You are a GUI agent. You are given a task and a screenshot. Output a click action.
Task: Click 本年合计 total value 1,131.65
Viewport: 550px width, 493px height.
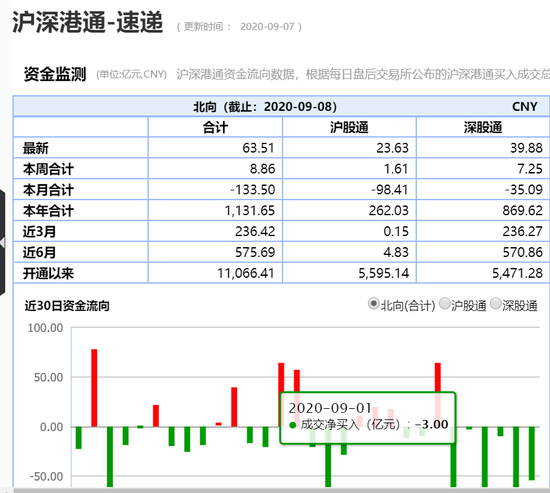click(x=249, y=211)
